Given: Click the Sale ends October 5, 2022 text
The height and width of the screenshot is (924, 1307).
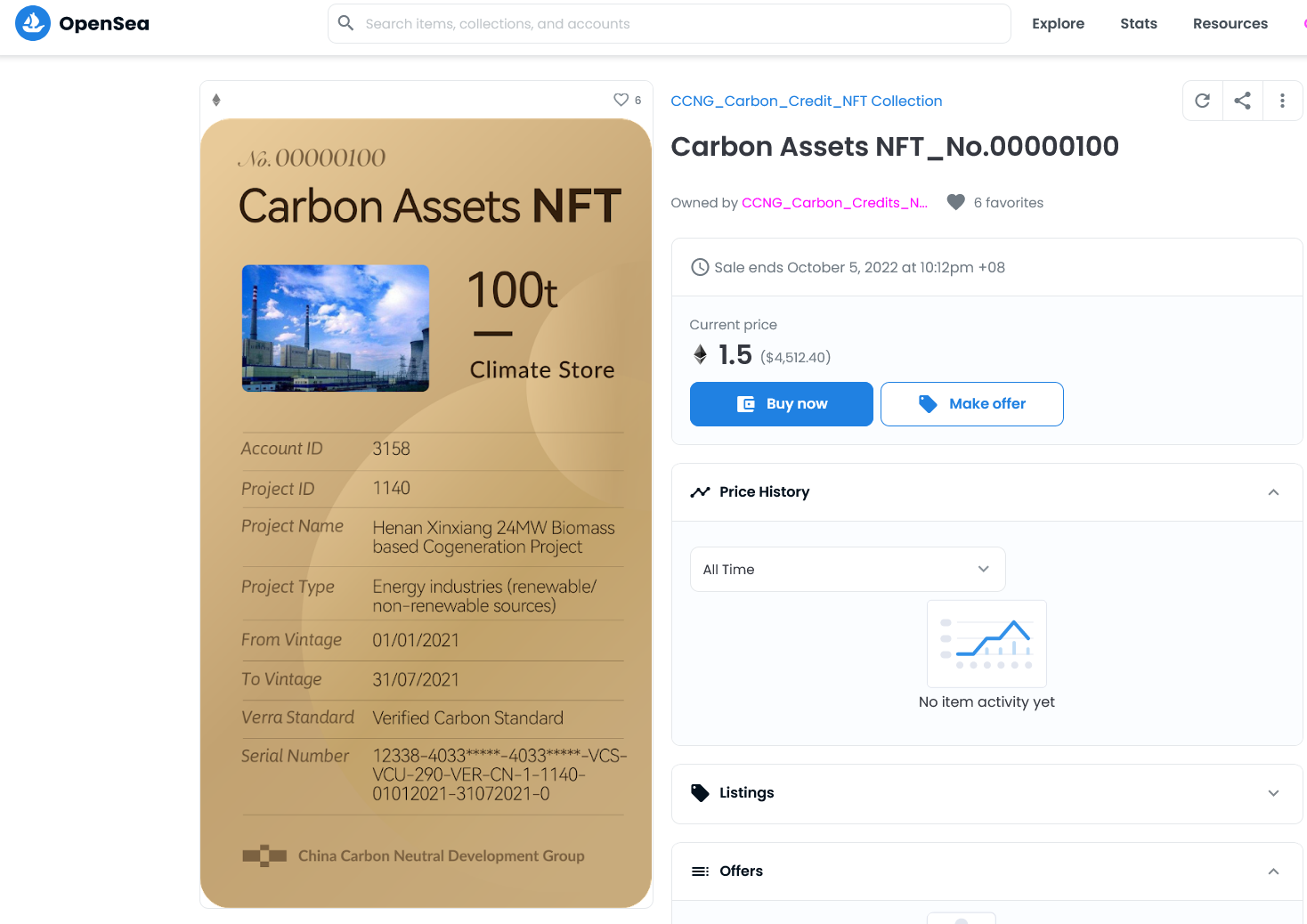Looking at the screenshot, I should tap(859, 267).
